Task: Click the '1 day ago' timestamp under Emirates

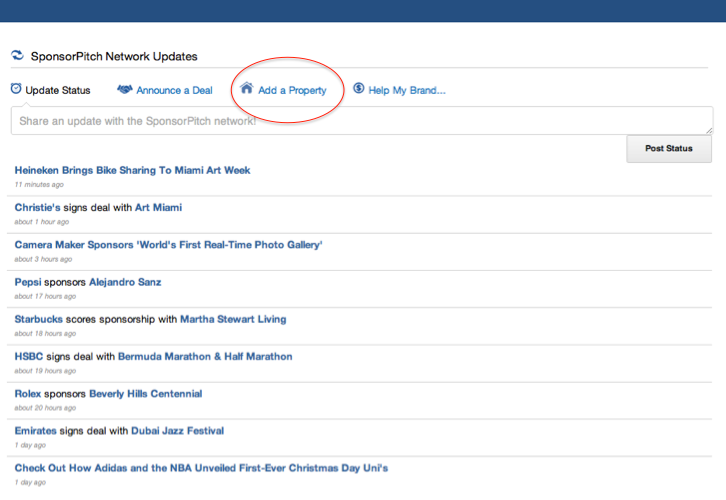Action: [x=30, y=445]
